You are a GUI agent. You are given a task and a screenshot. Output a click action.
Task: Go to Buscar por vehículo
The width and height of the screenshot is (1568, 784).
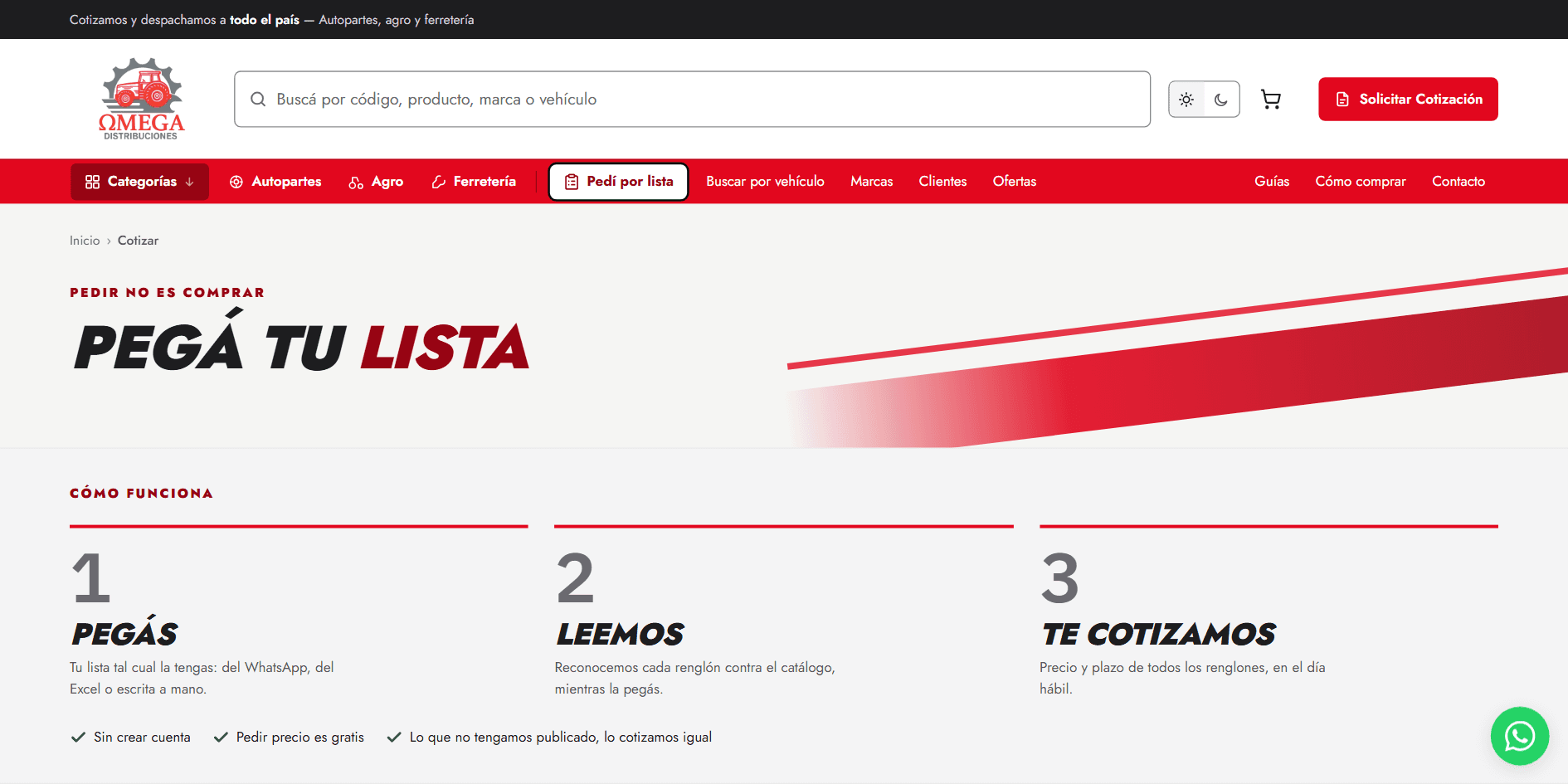click(x=765, y=182)
